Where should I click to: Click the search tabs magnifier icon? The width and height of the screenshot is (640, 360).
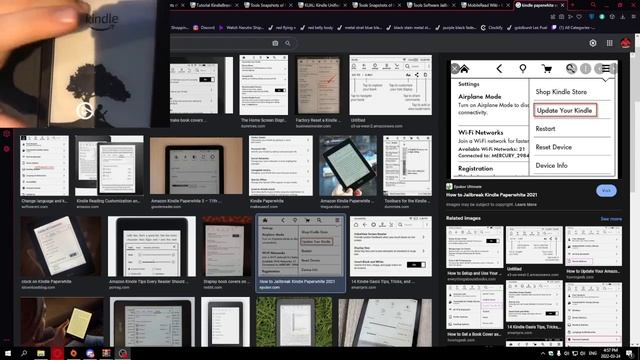(593, 5)
